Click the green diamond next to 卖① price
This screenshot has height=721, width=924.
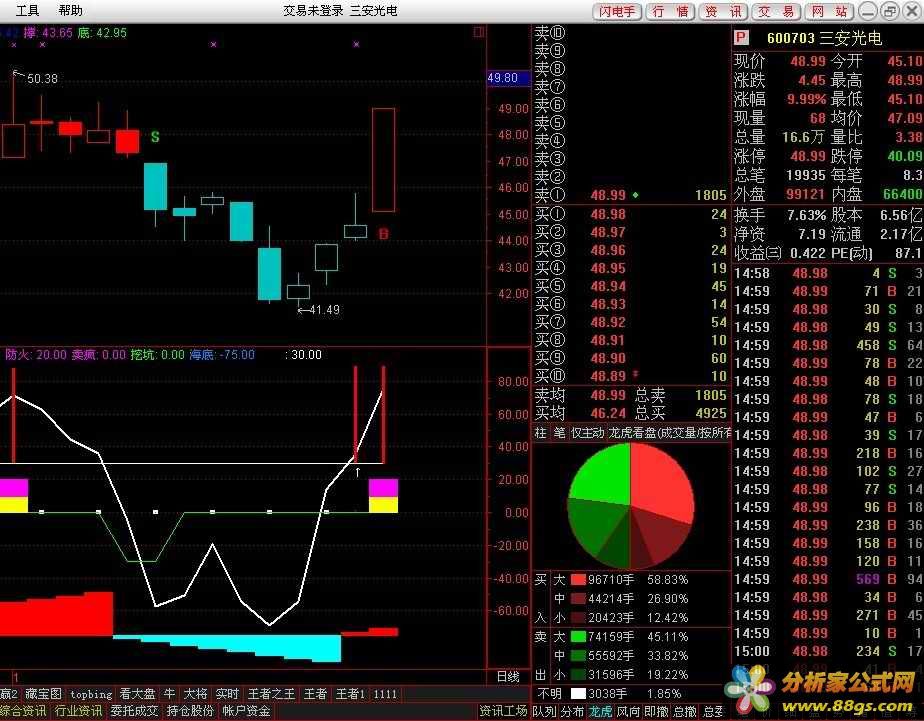coord(635,194)
